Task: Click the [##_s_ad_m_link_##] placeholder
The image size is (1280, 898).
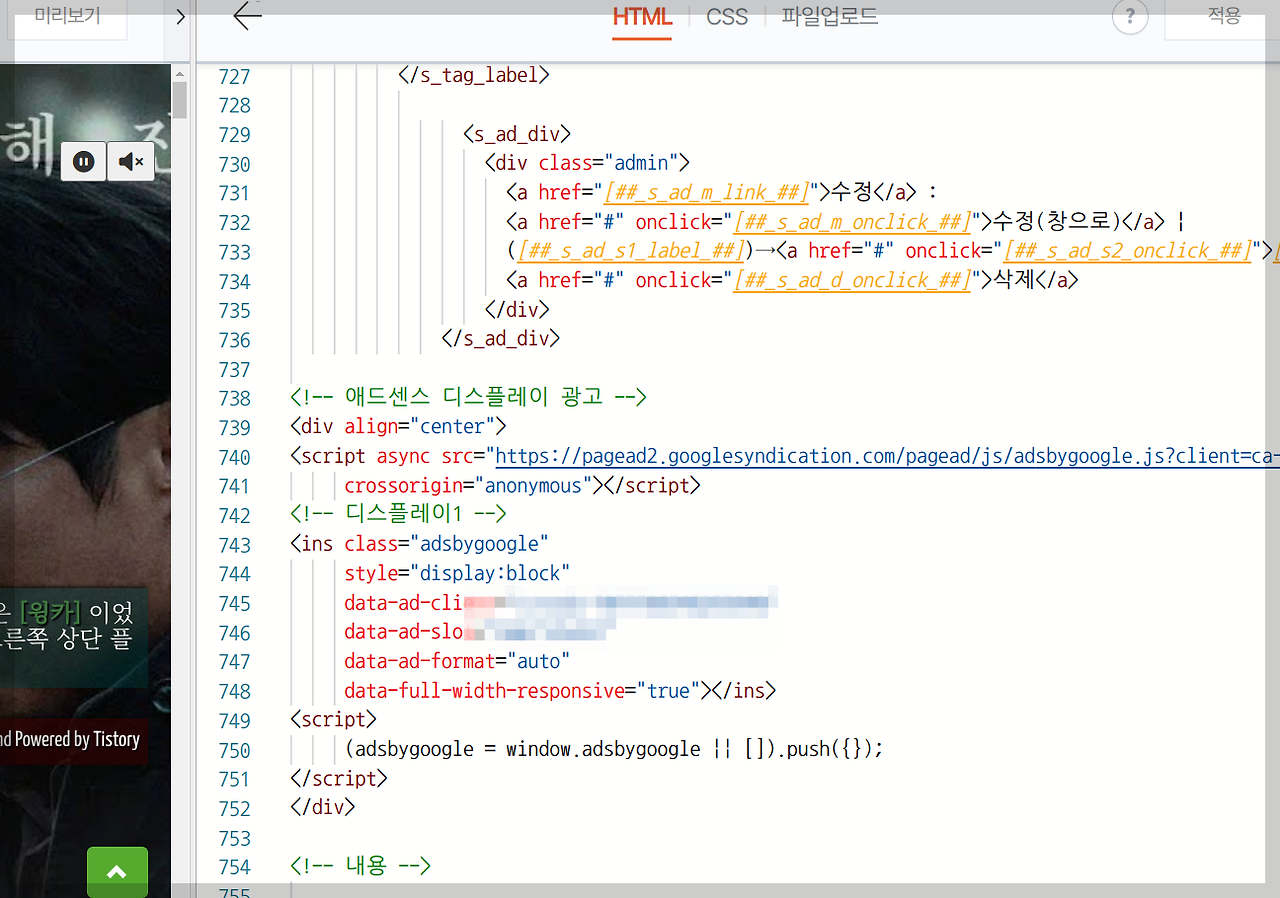Action: click(x=707, y=192)
